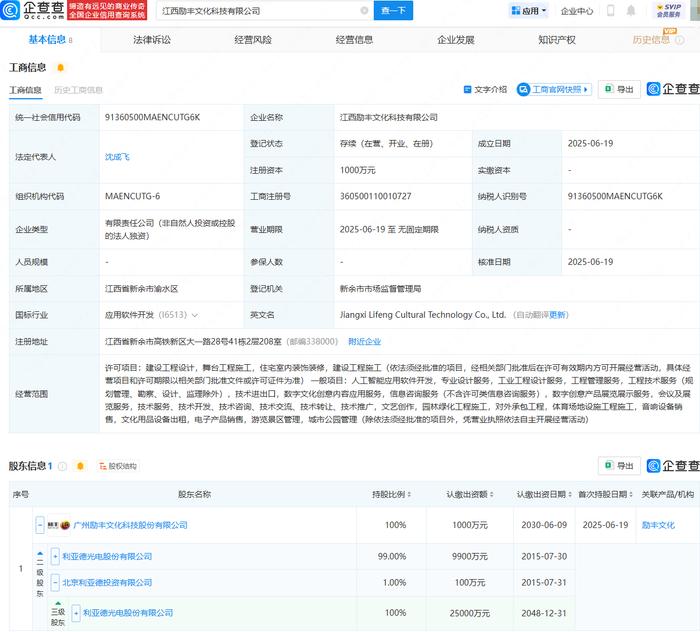Expand 应用软件开发 industry chevron
This screenshot has width=700, height=632.
(x=195, y=315)
